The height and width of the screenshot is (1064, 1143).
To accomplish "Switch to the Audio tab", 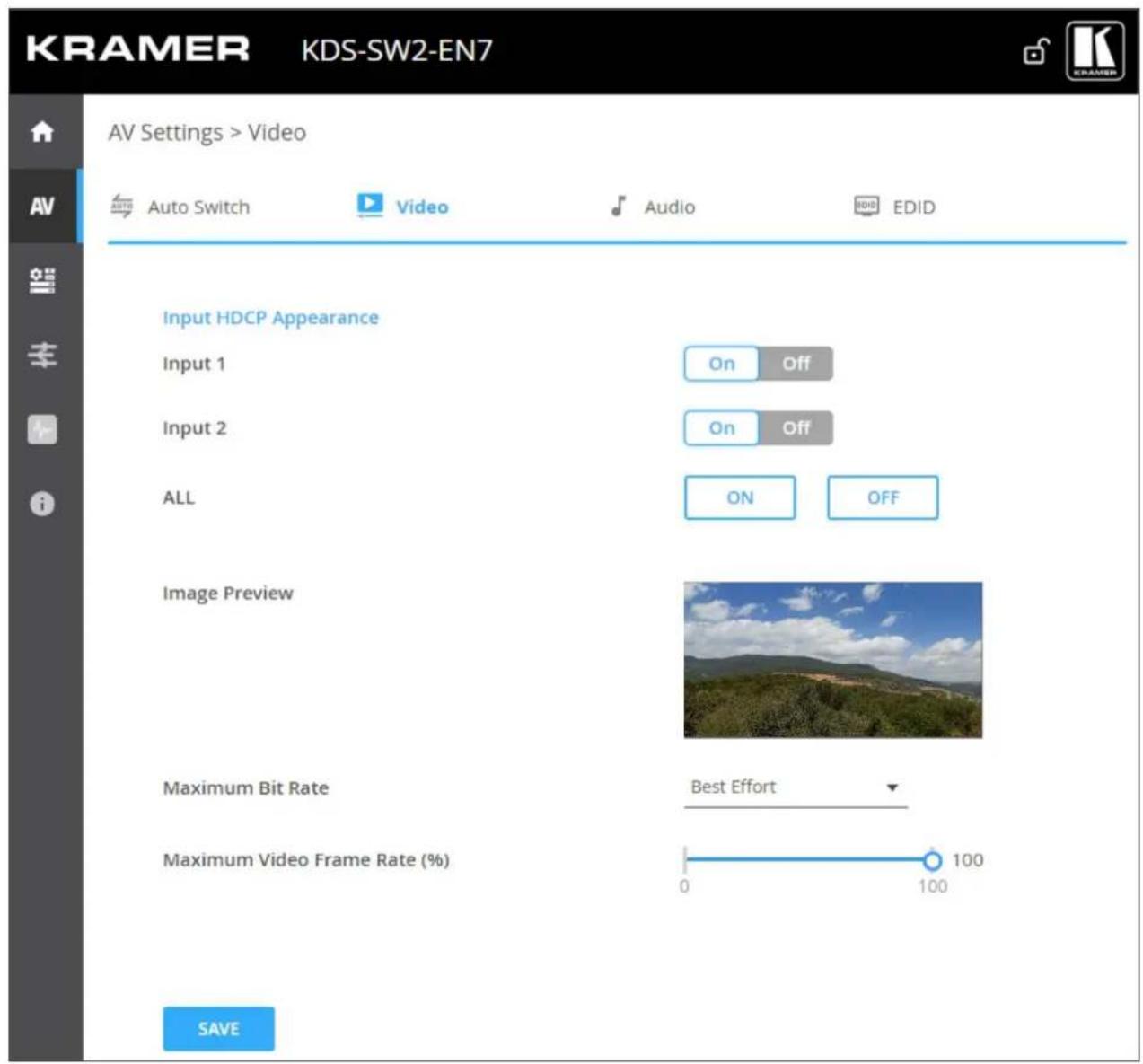I will (x=653, y=207).
